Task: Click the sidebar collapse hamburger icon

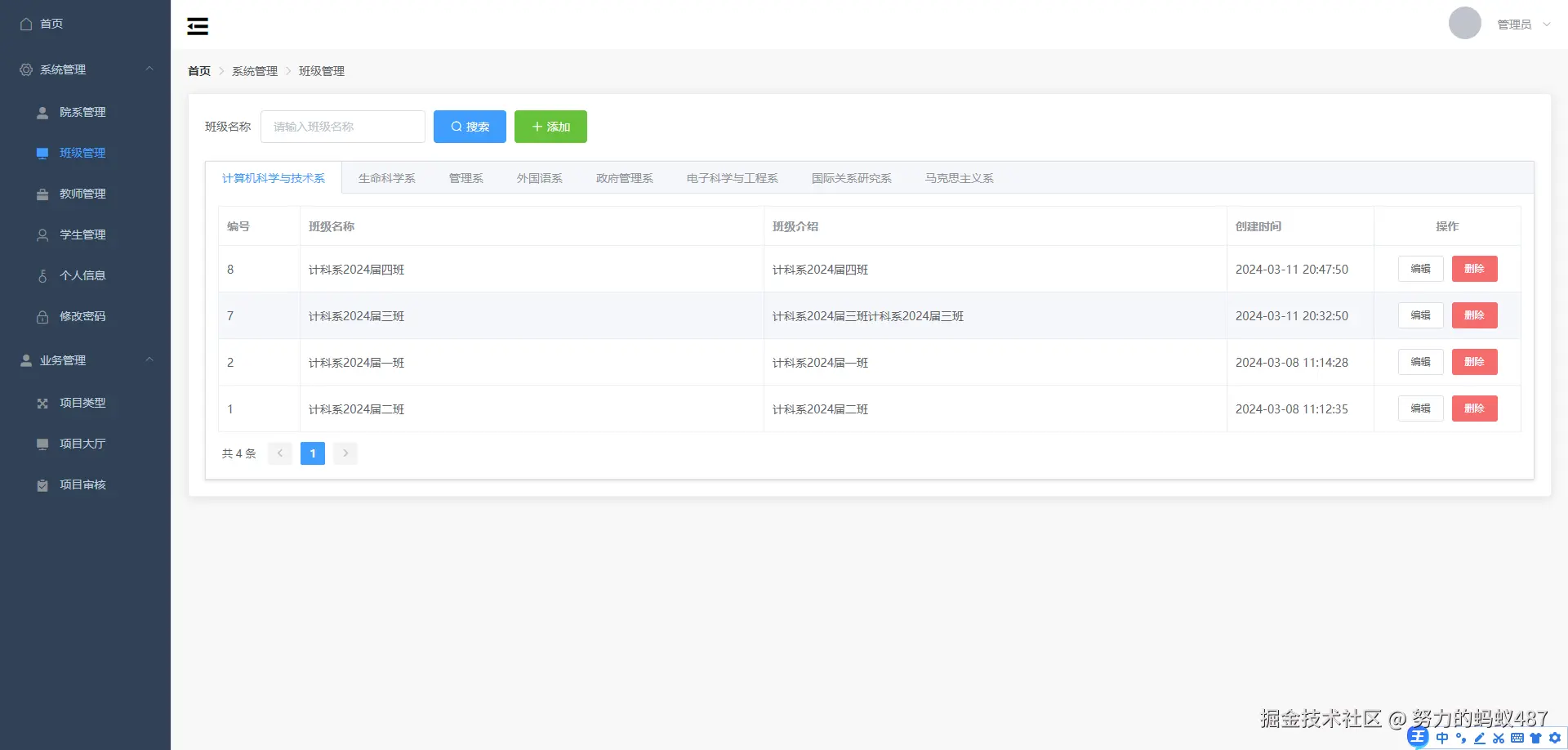Action: tap(198, 26)
